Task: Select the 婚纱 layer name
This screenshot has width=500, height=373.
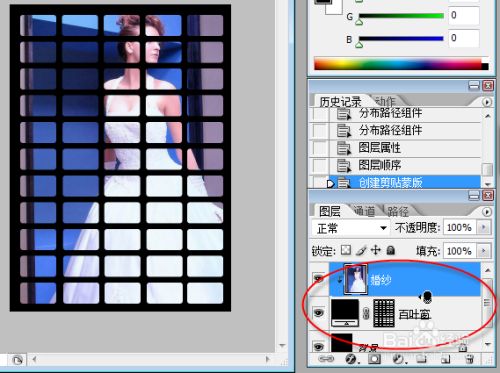Action: point(380,280)
